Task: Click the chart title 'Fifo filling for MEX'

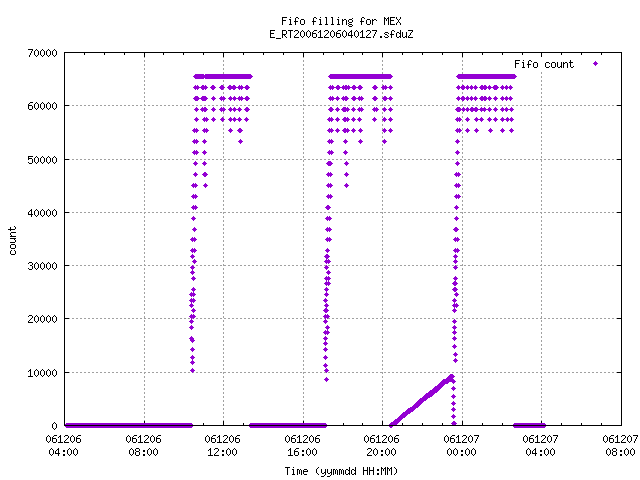Action: click(341, 21)
